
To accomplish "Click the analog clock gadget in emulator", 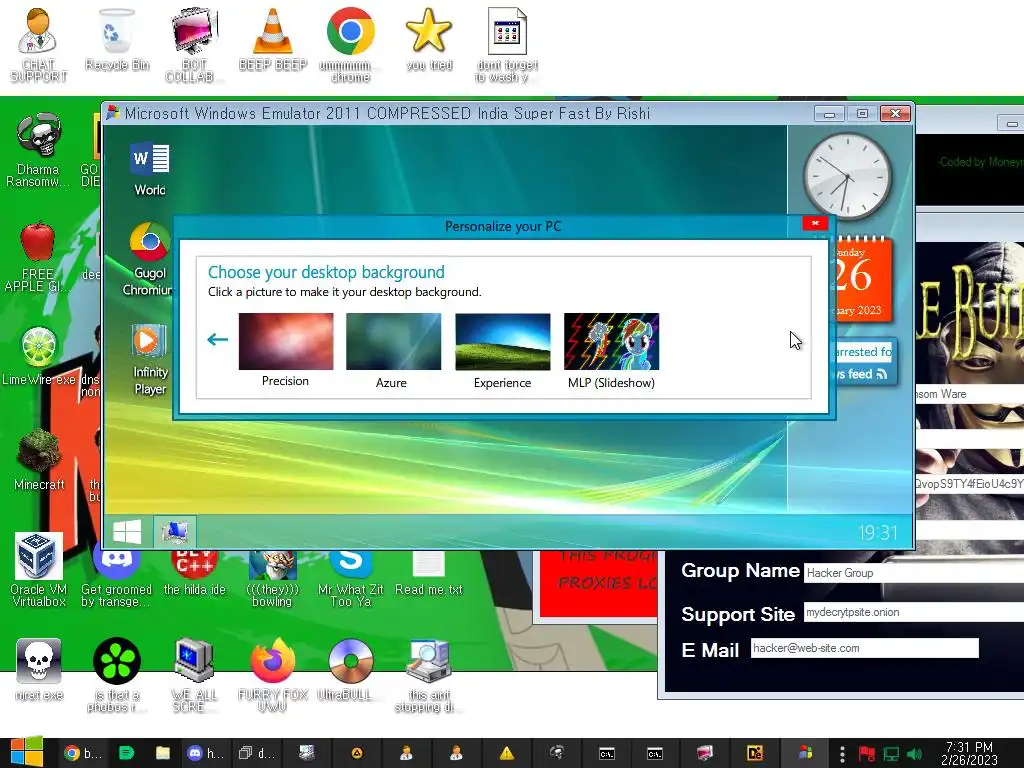I will coord(847,176).
